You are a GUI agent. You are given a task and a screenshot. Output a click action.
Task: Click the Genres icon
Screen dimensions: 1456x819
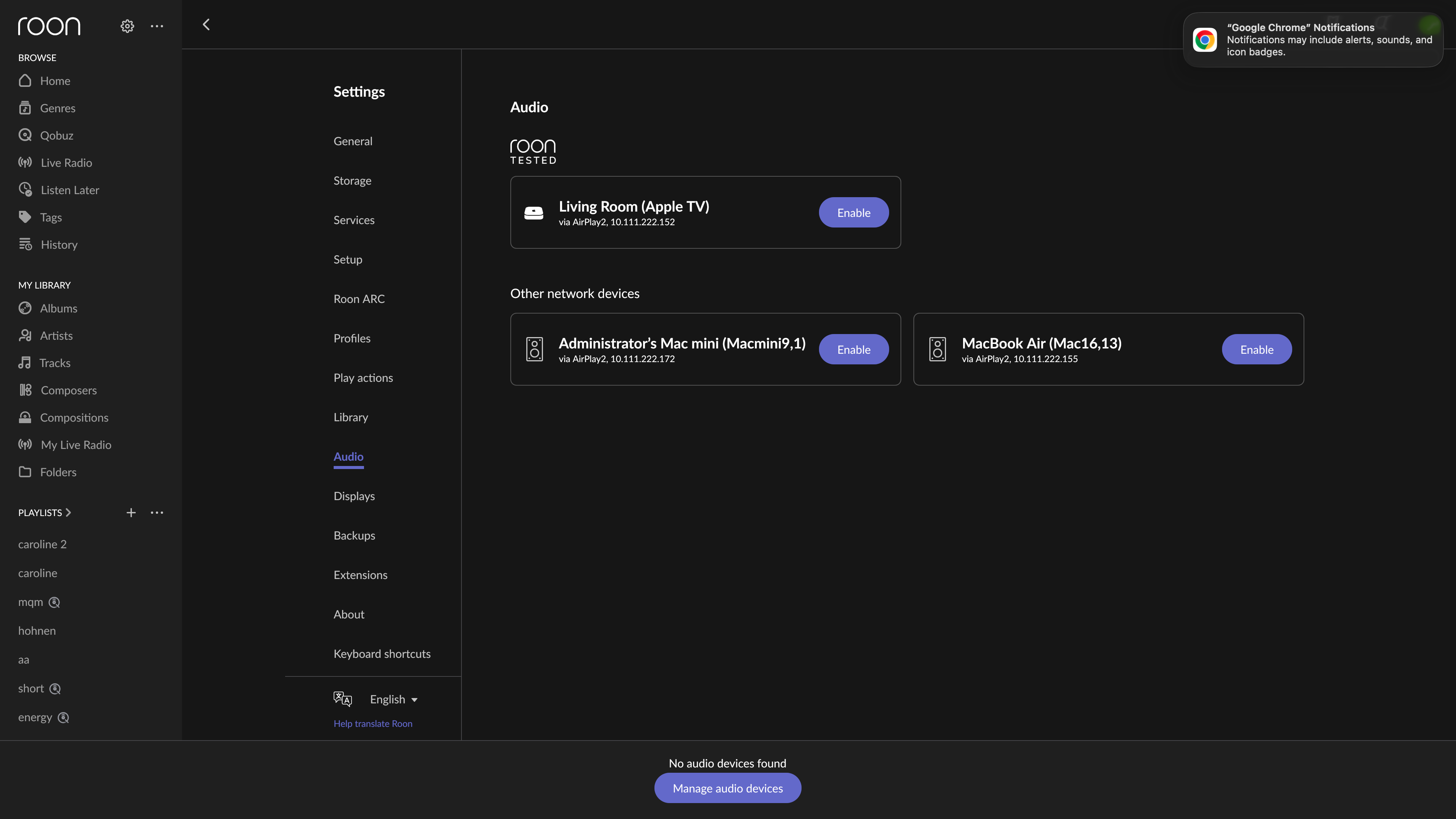(x=25, y=108)
